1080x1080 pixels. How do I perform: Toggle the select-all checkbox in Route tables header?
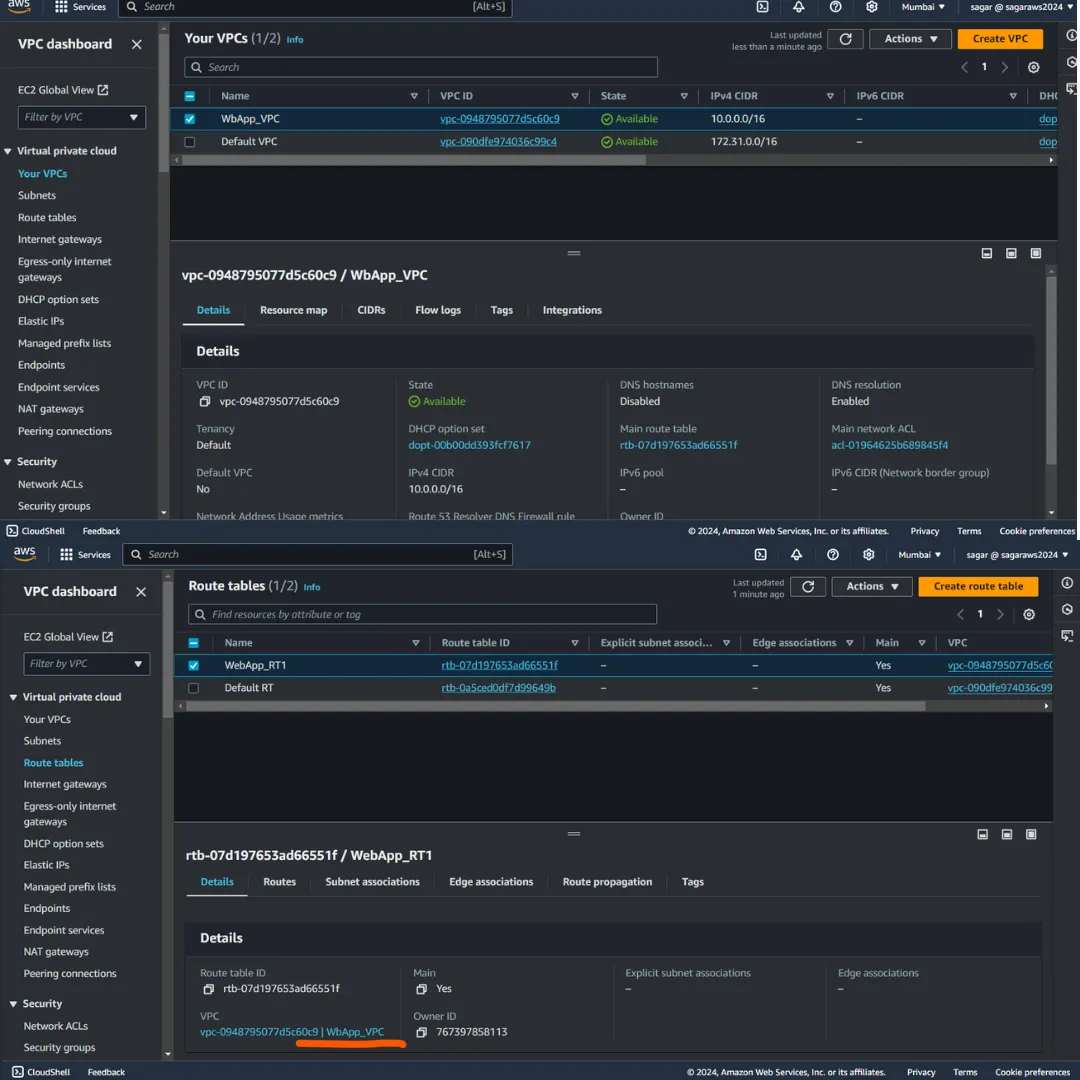pos(194,643)
